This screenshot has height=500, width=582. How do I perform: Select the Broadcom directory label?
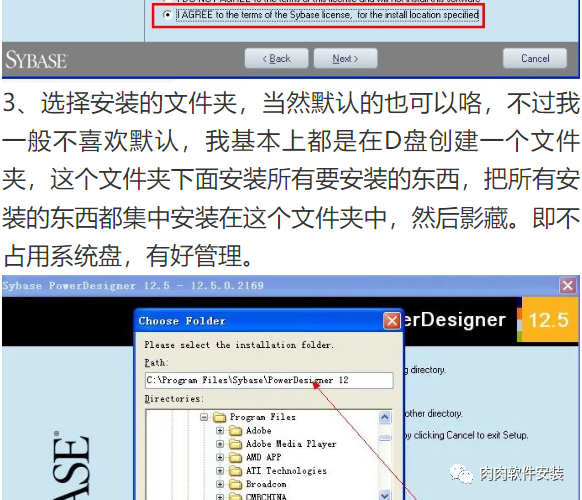(x=266, y=484)
